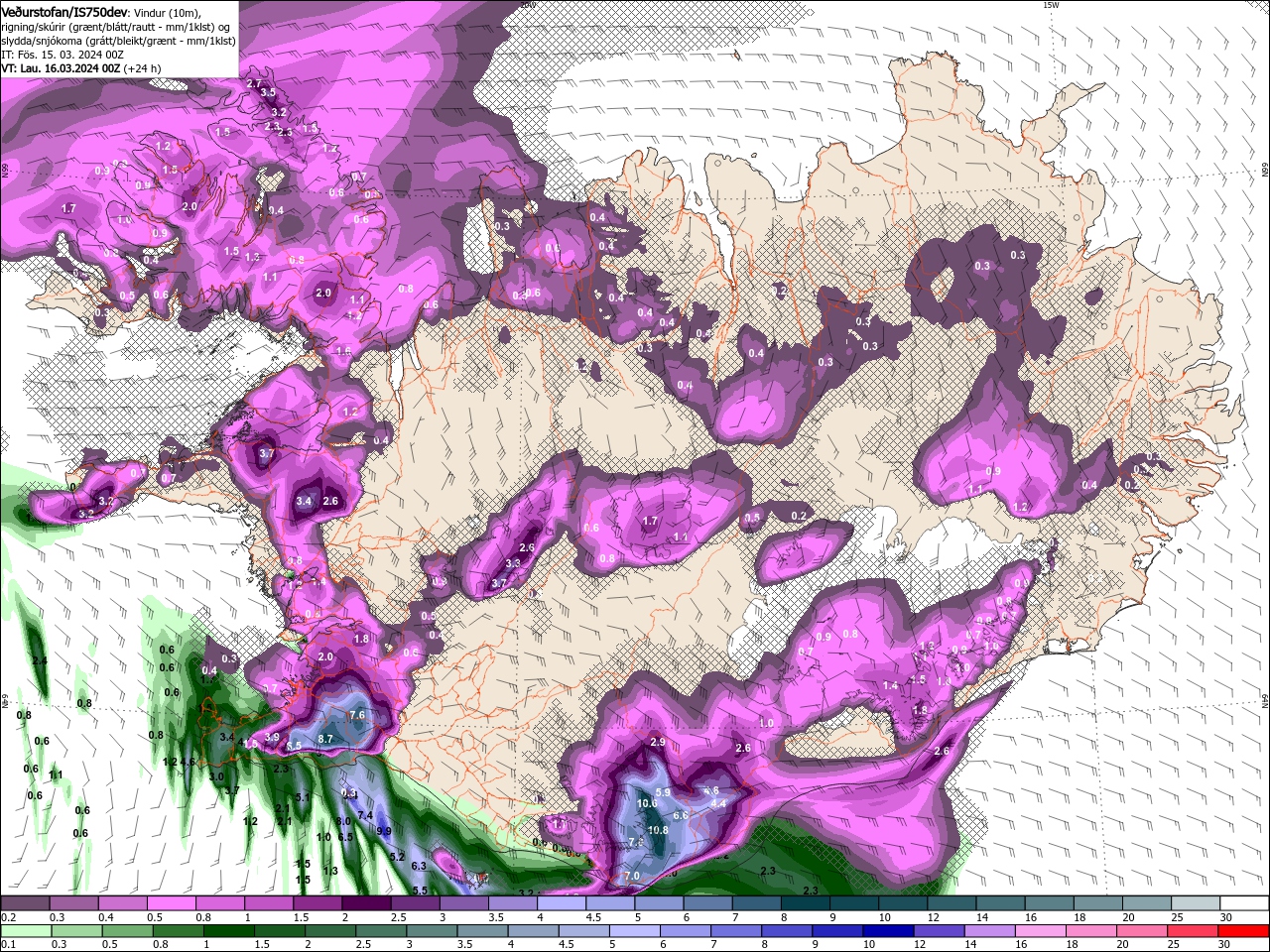Click the 6.3 rain value on the map
Image resolution: width=1270 pixels, height=952 pixels.
coord(419,866)
